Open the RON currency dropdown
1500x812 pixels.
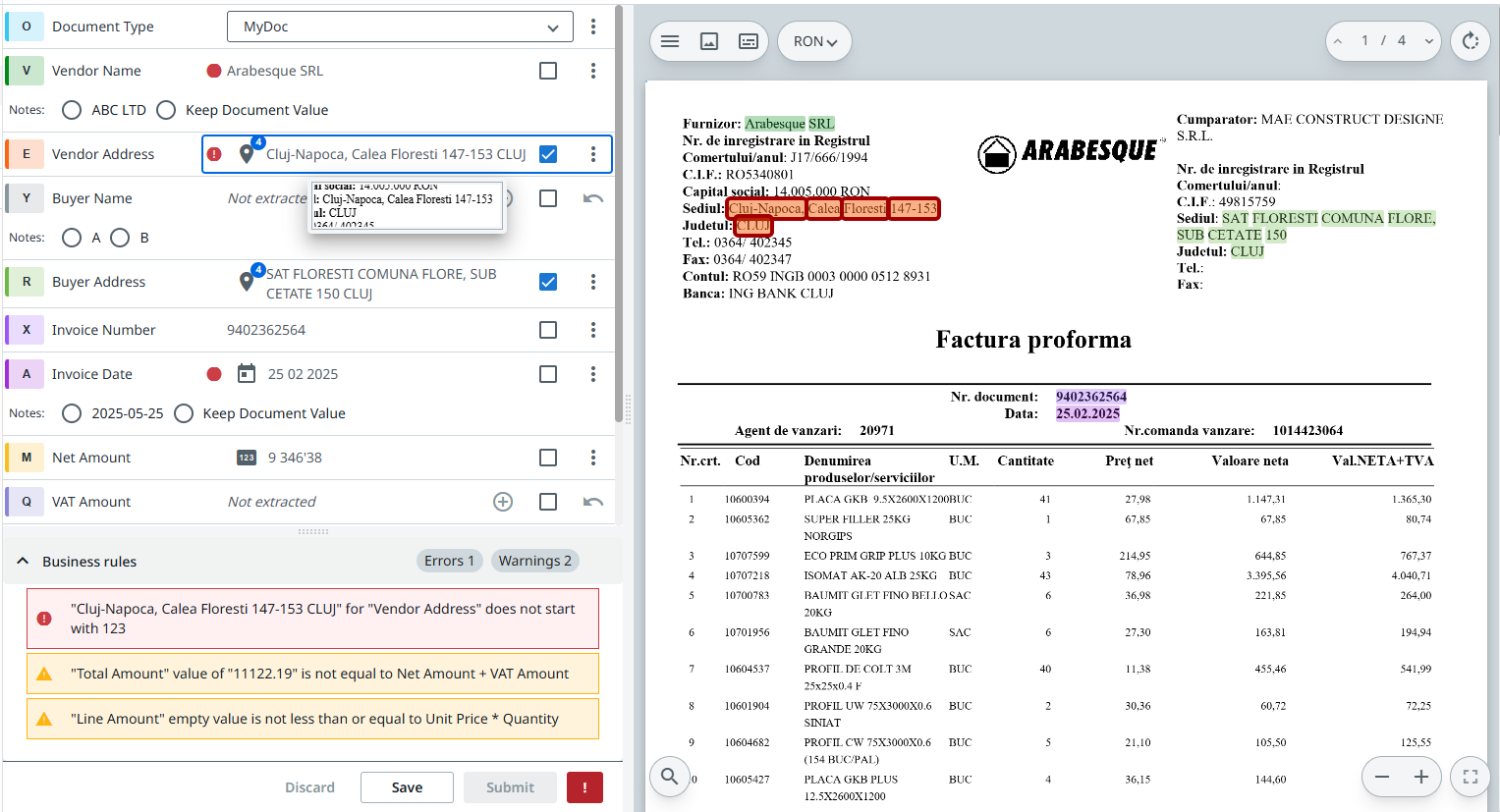815,41
